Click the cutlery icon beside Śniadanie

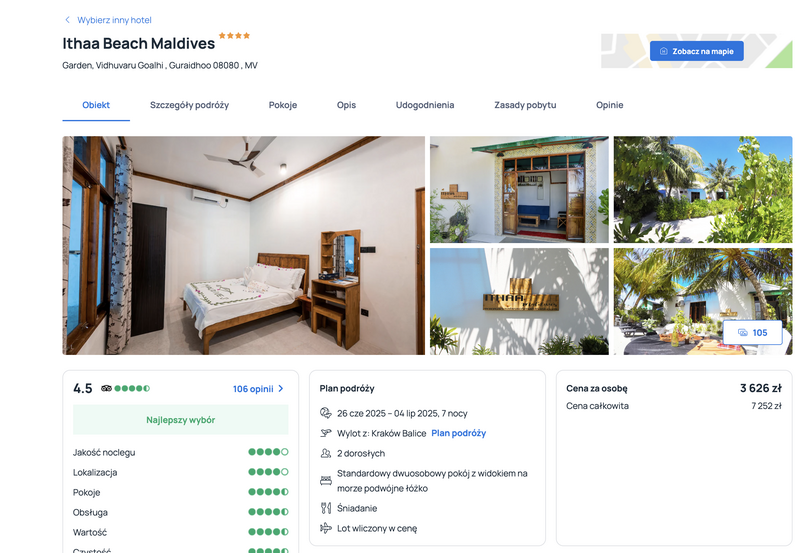click(x=326, y=508)
